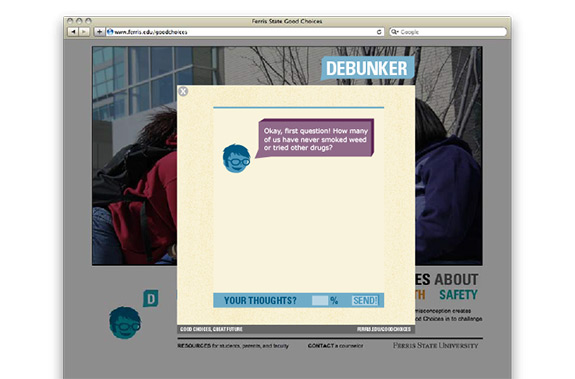Image resolution: width=575 pixels, height=379 pixels.
Task: Submit answer with the SEND! button
Action: tap(365, 301)
